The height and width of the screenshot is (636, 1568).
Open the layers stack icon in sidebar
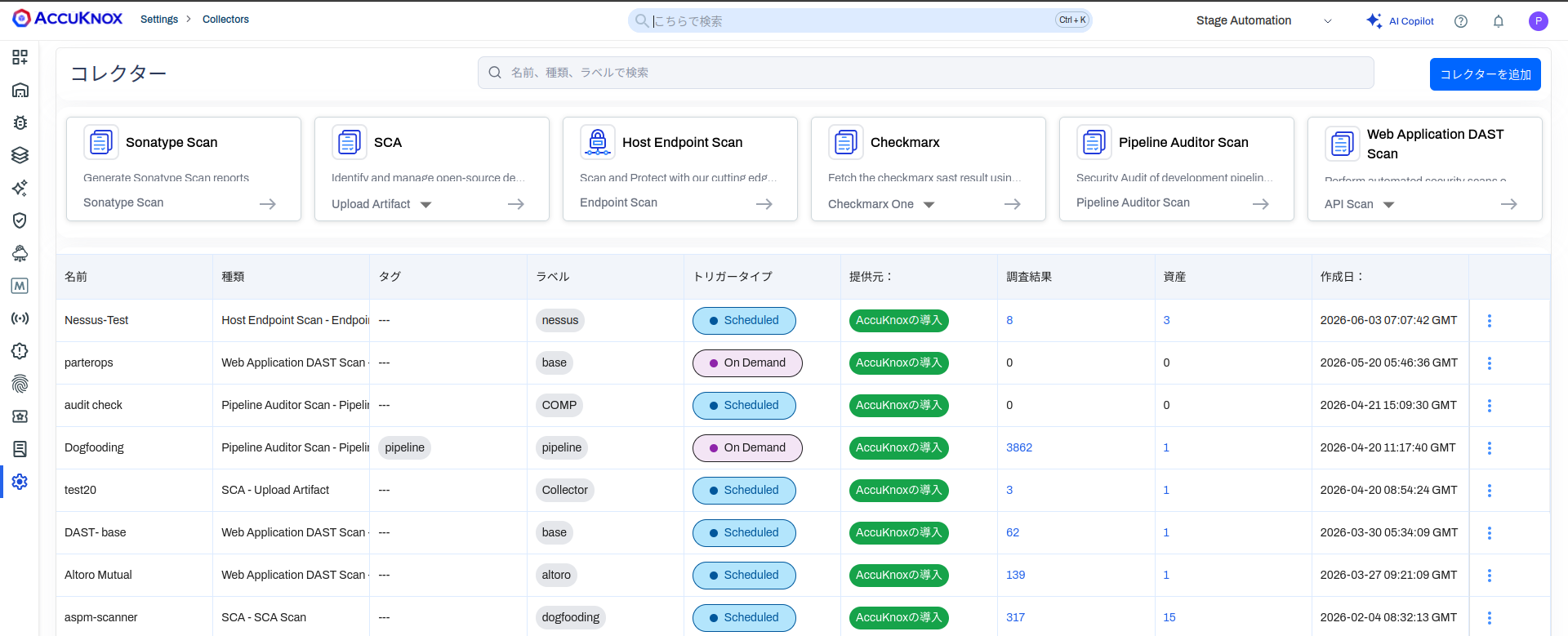pos(20,155)
